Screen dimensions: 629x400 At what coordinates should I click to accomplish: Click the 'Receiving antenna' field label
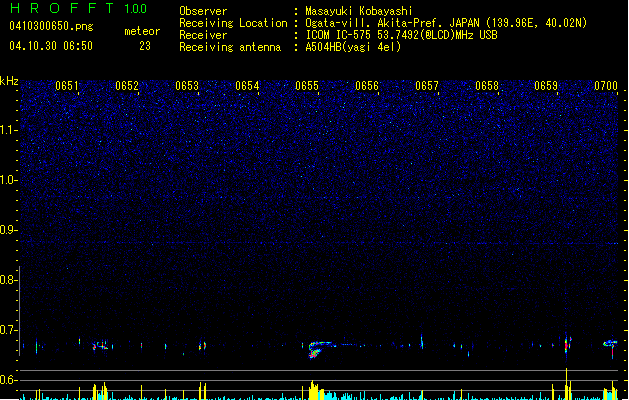tap(230, 47)
